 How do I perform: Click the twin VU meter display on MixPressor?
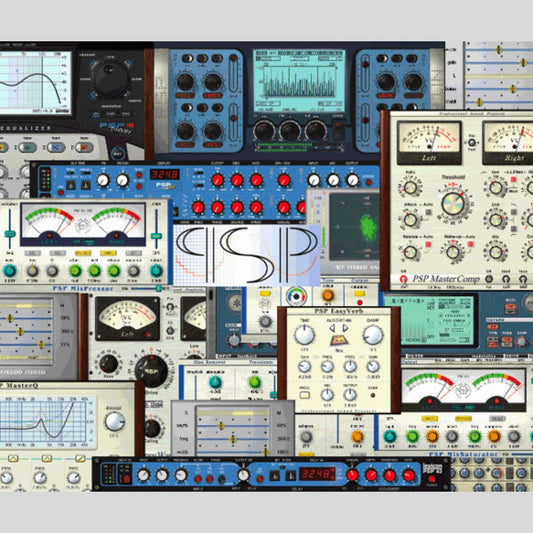click(83, 225)
